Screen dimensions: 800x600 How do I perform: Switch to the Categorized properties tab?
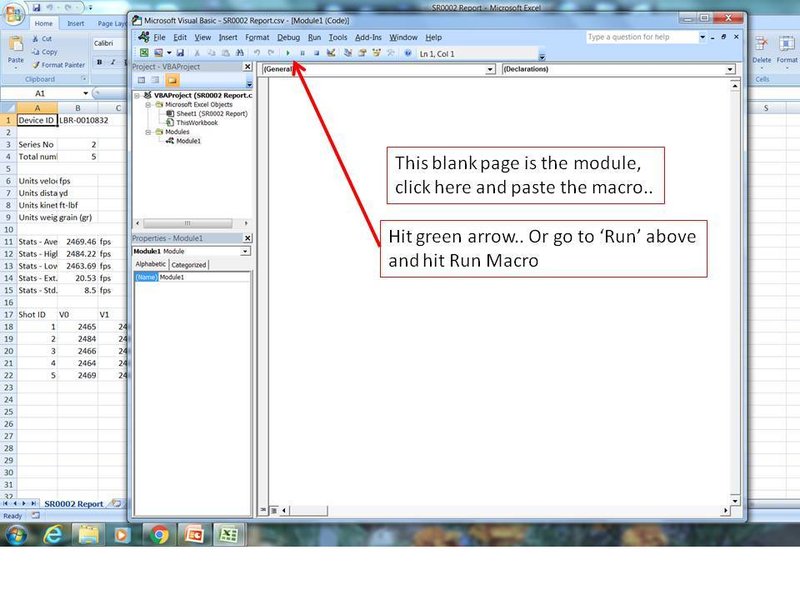point(189,265)
